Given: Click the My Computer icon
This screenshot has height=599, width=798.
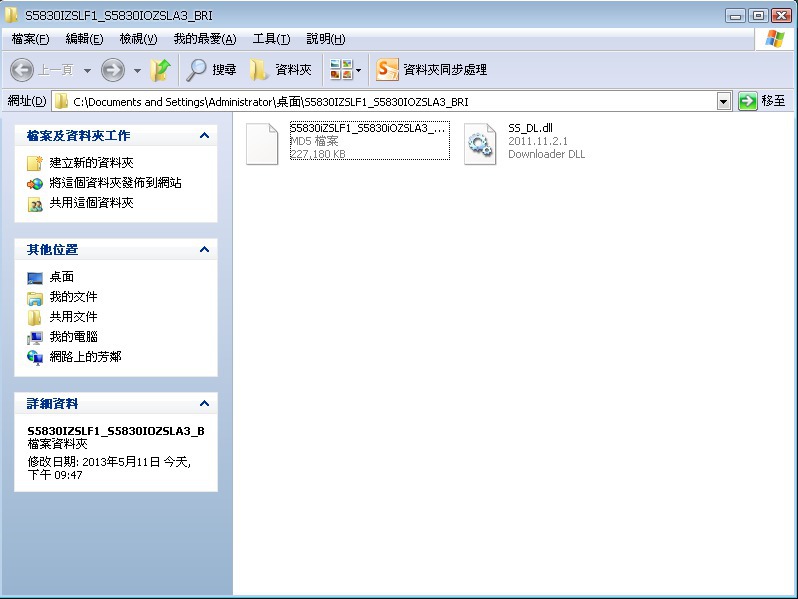Looking at the screenshot, I should 35,337.
